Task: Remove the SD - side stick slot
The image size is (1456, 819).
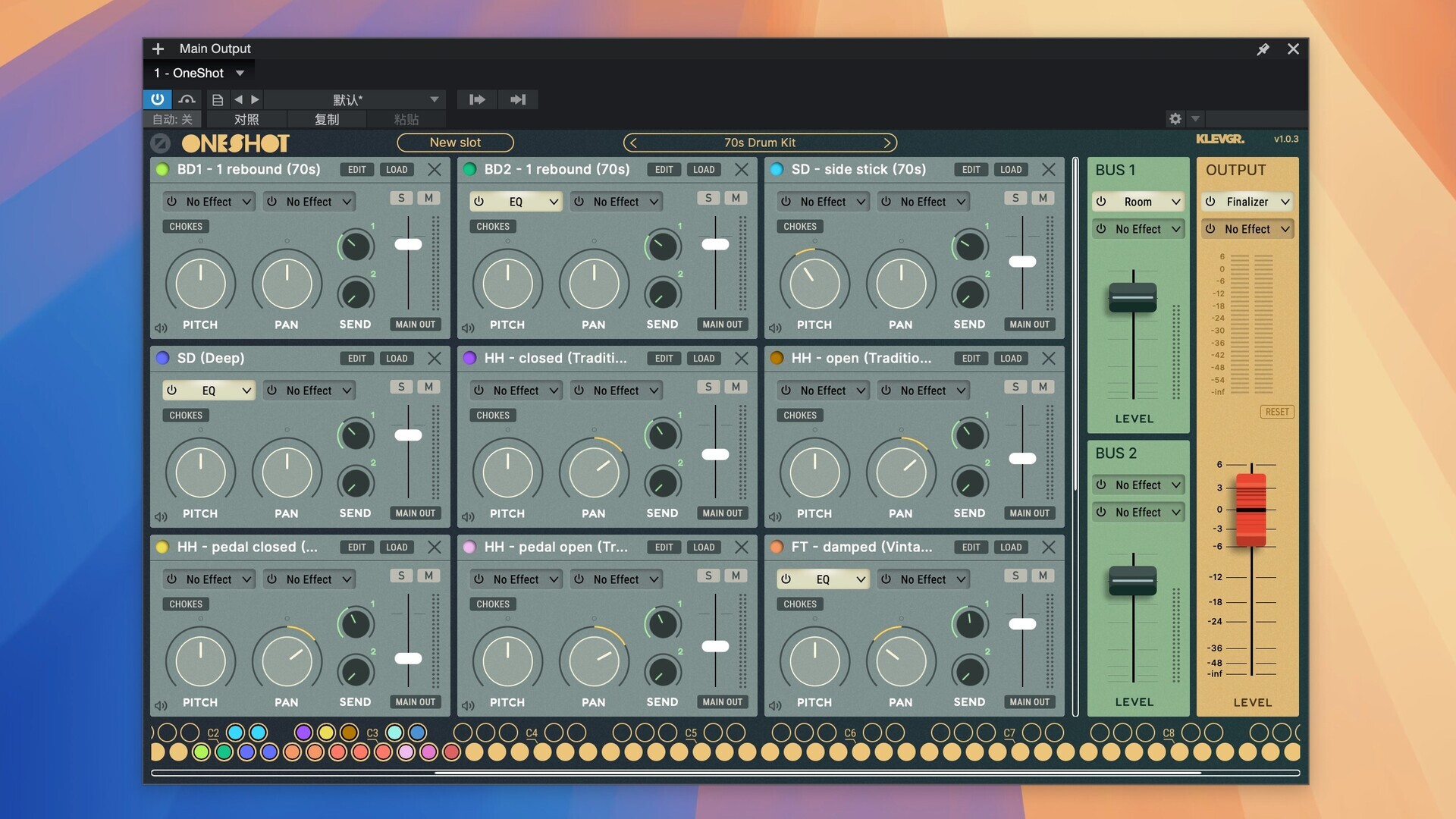Action: [1049, 169]
